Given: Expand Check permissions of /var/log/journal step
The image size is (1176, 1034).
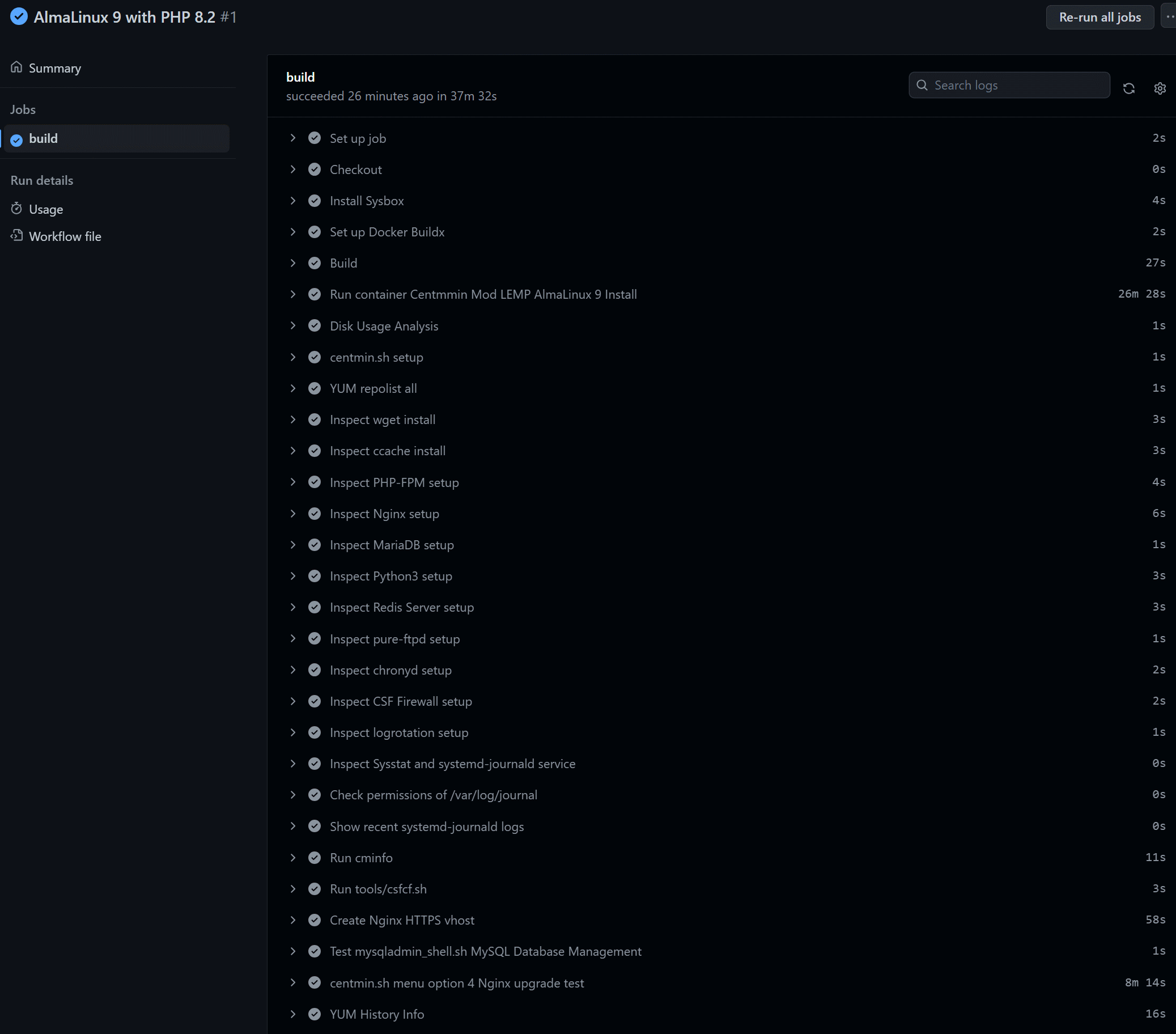Looking at the screenshot, I should point(293,795).
